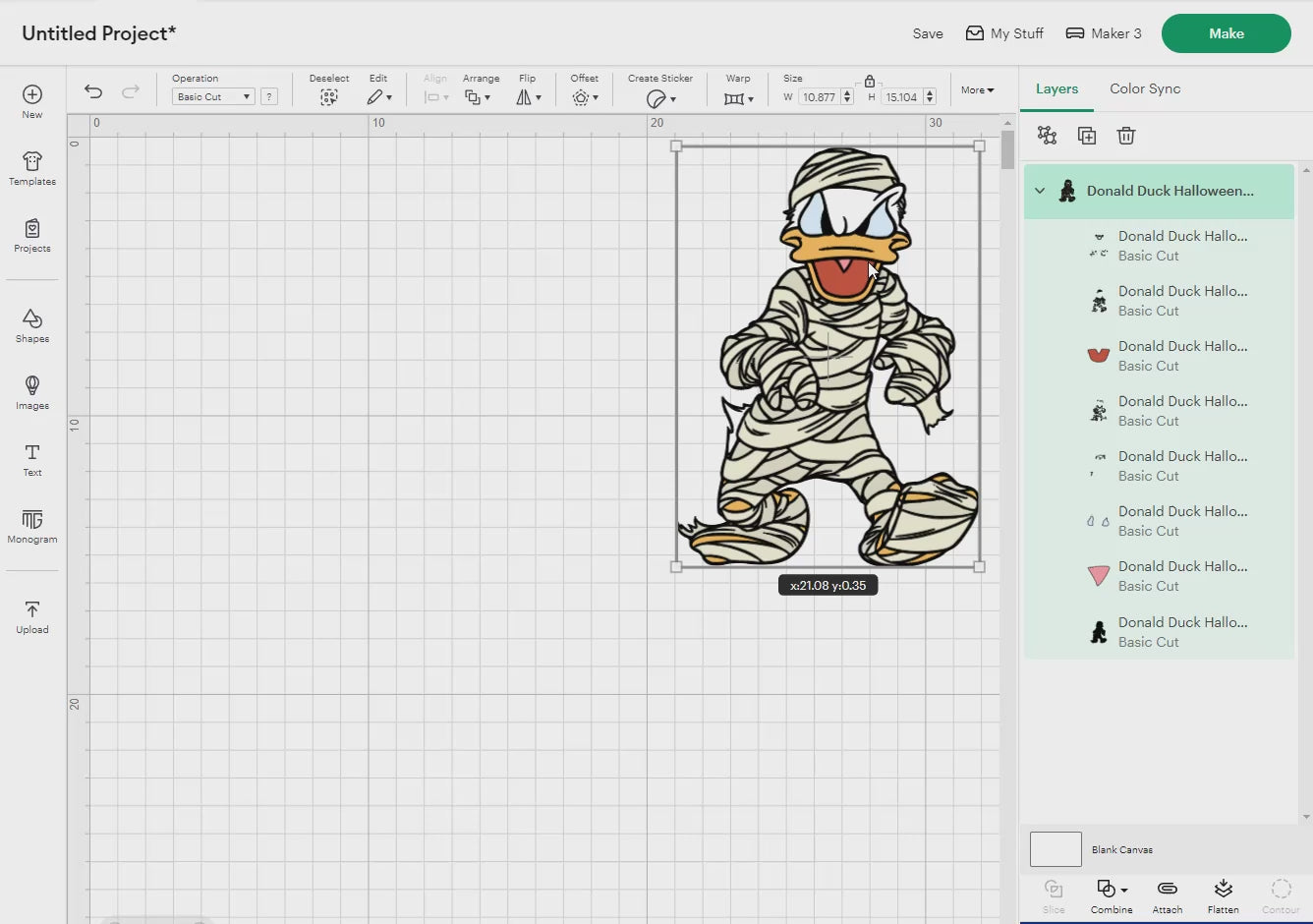Select the Maker 3 machine
1313x924 pixels.
1104,33
